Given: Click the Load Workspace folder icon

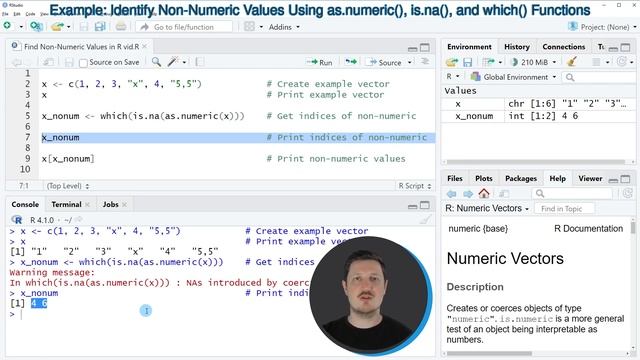Looking at the screenshot, I should click(x=451, y=62).
